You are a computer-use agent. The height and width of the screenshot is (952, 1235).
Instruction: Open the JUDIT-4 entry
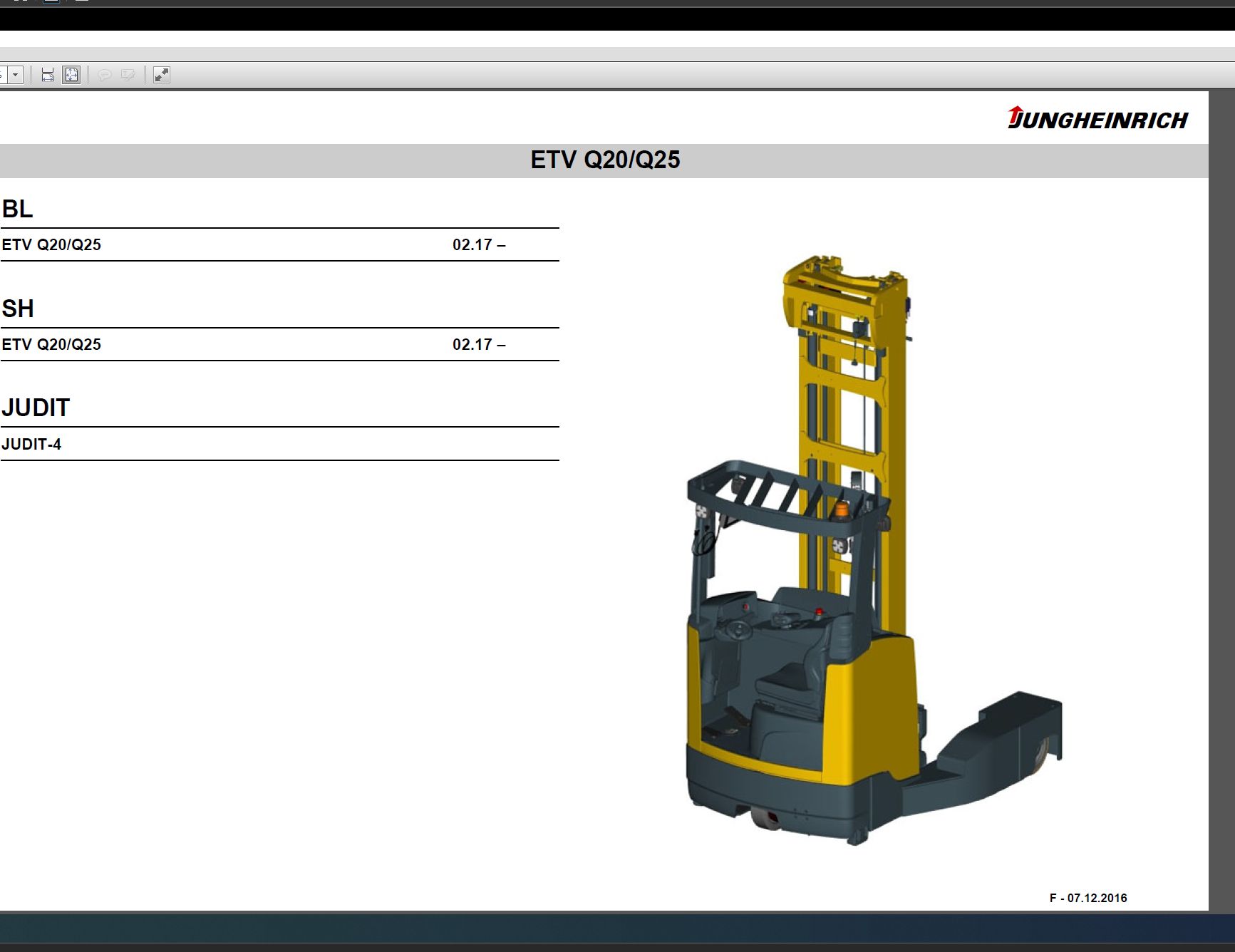(x=32, y=443)
